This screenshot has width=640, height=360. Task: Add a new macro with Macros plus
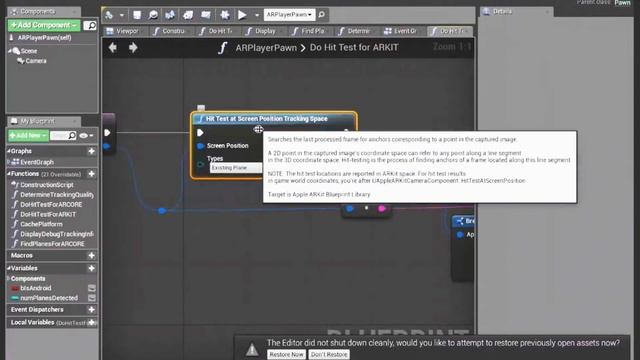tap(91, 256)
